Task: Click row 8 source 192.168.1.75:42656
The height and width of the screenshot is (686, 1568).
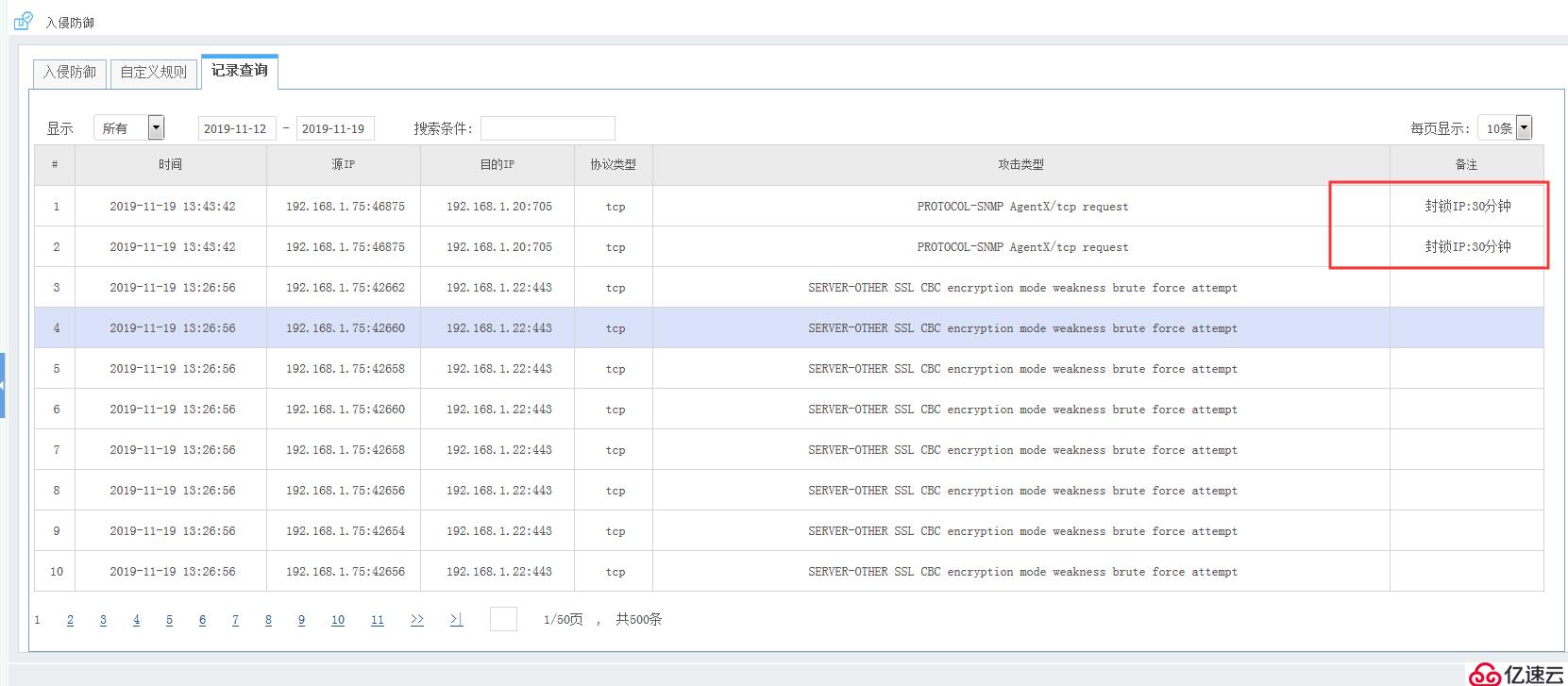Action: 346,491
